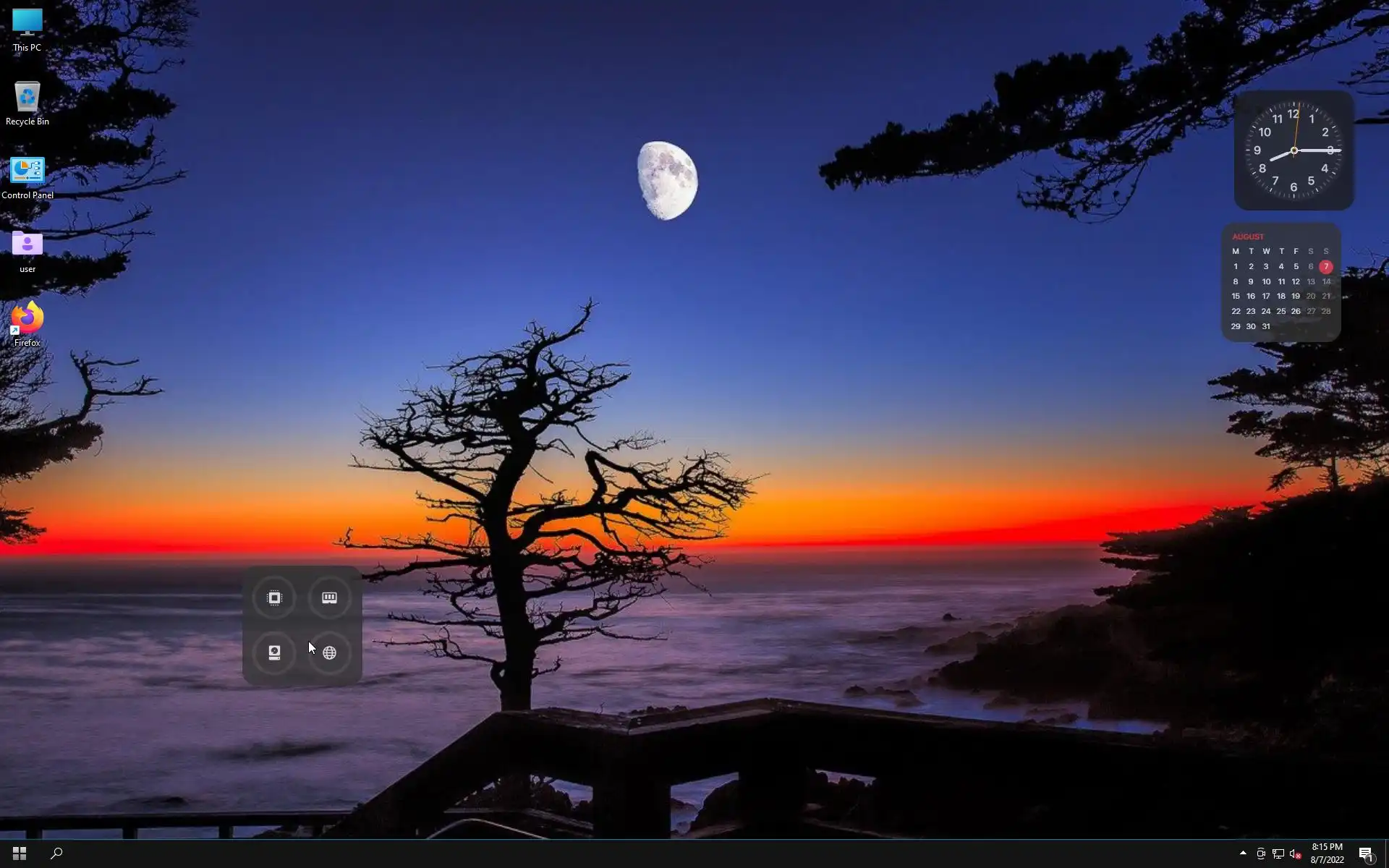Open the notification action center
The height and width of the screenshot is (868, 1389).
tap(1366, 854)
